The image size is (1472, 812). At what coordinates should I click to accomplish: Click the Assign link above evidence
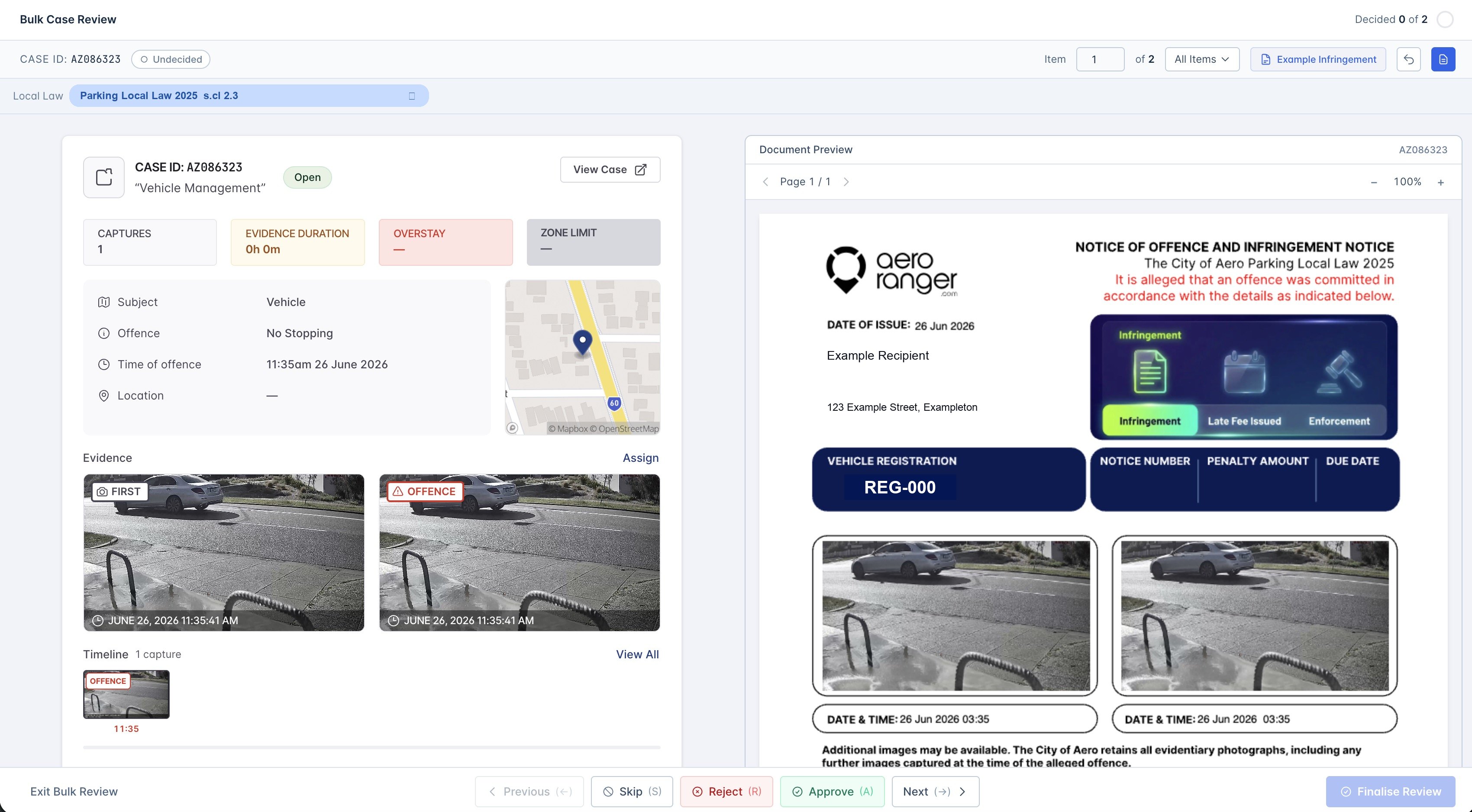[641, 458]
